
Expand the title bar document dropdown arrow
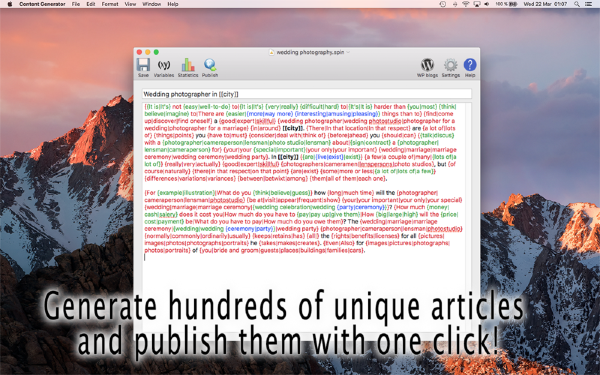point(348,52)
